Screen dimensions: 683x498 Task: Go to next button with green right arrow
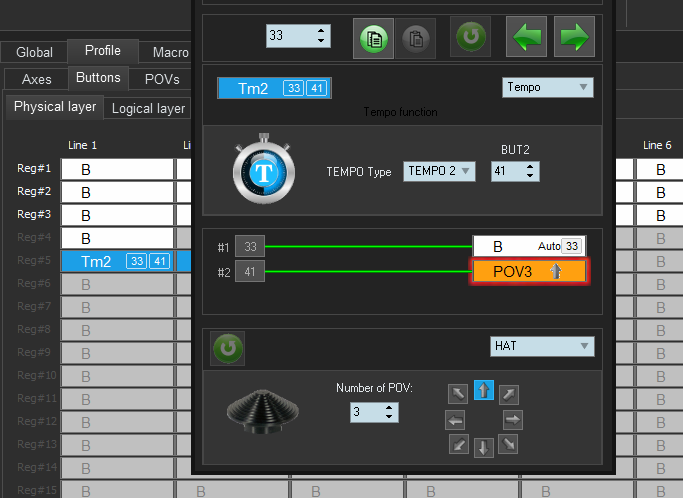coord(574,37)
